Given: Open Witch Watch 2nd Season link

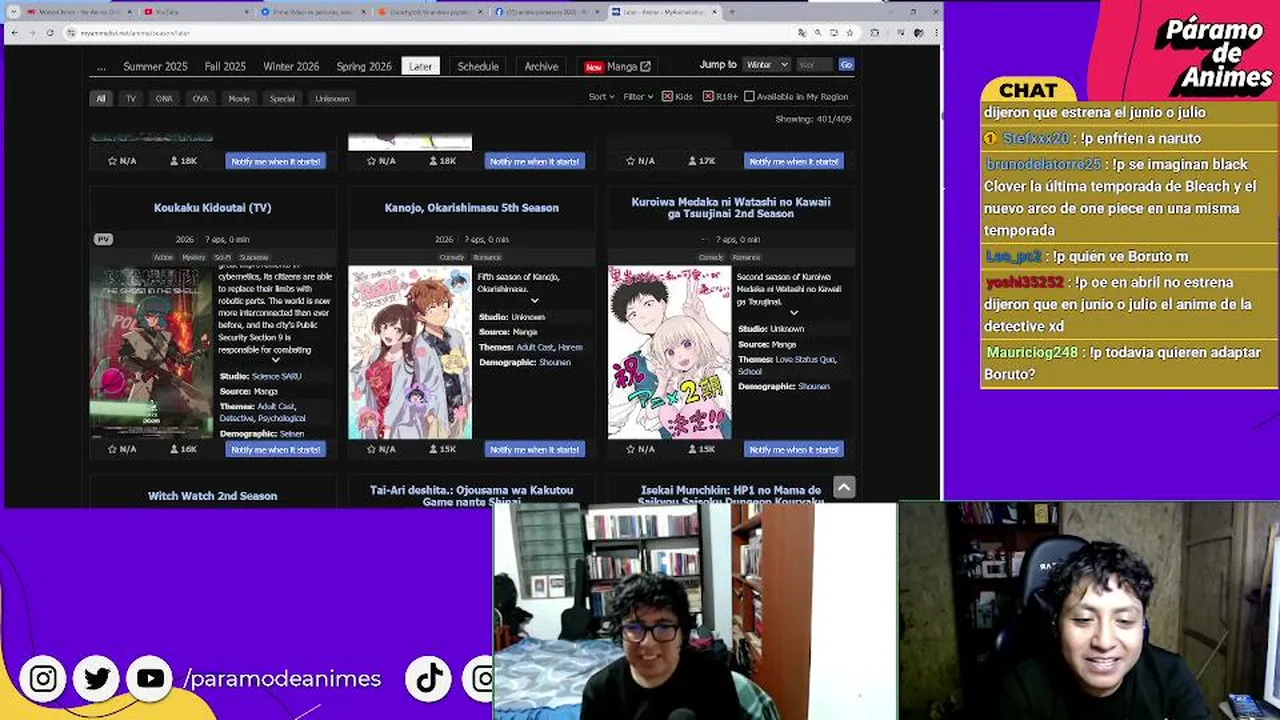Looking at the screenshot, I should [212, 496].
